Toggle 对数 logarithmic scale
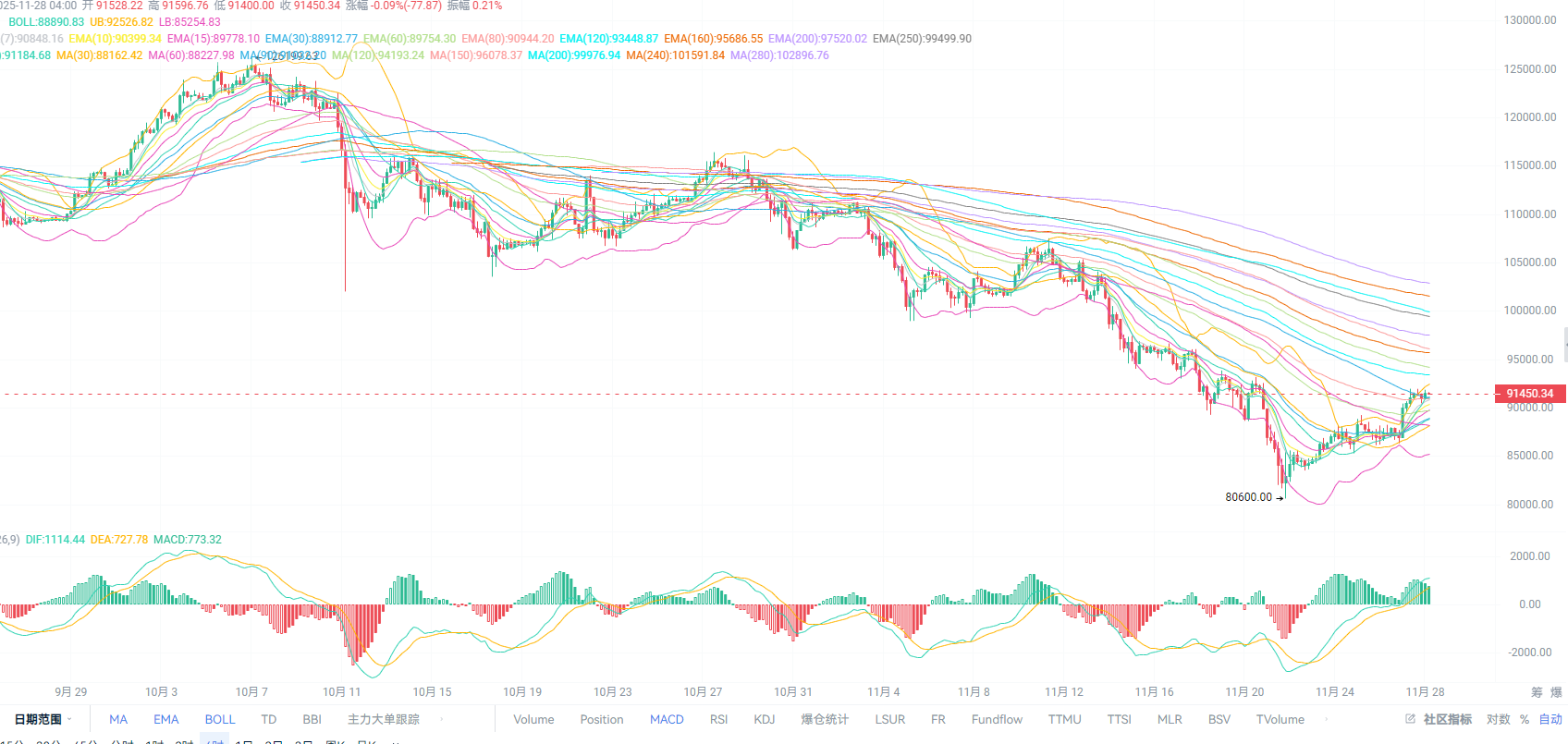The height and width of the screenshot is (744, 1568). pyautogui.click(x=1499, y=719)
